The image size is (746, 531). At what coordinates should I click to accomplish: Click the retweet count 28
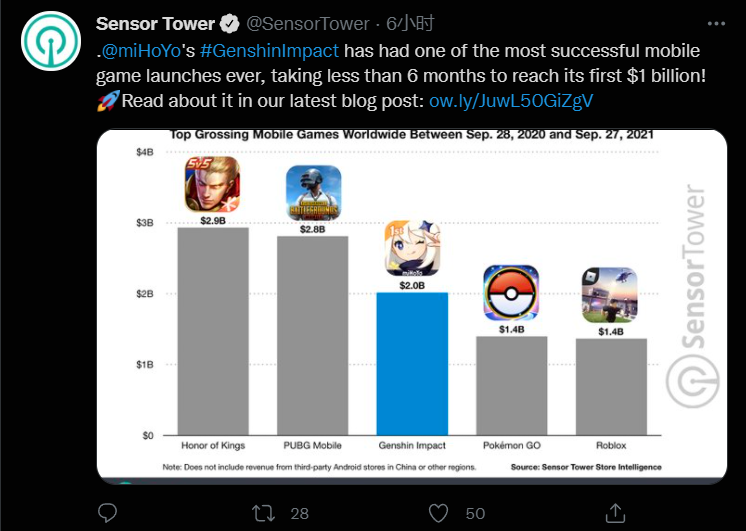299,513
